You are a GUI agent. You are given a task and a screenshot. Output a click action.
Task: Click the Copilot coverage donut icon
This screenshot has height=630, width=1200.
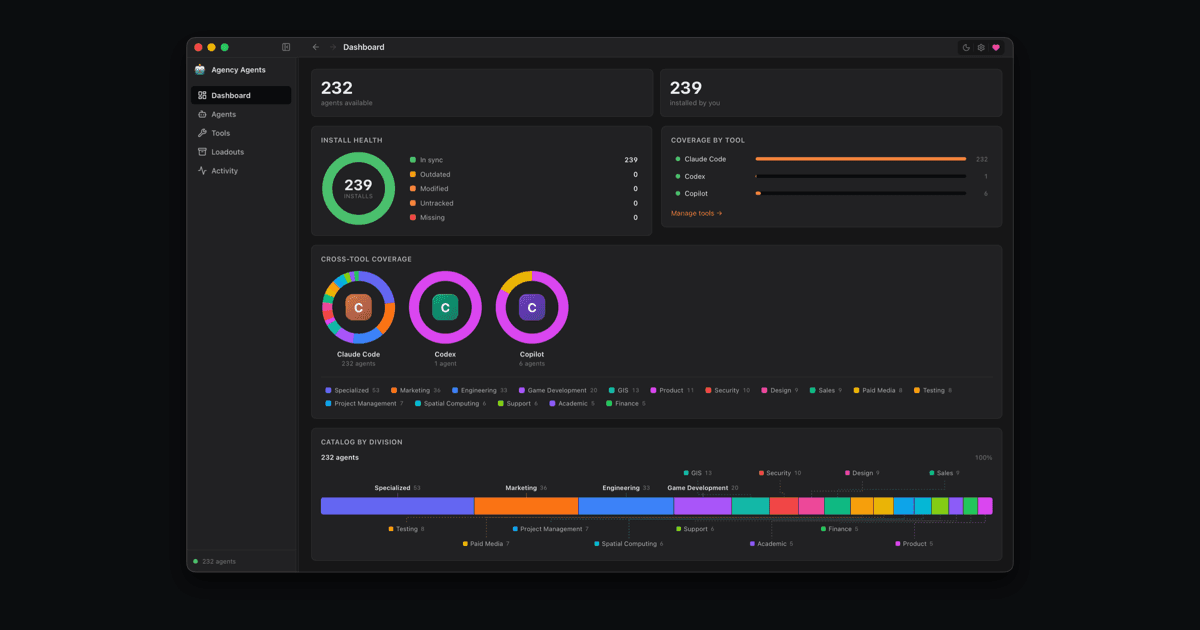(x=532, y=308)
